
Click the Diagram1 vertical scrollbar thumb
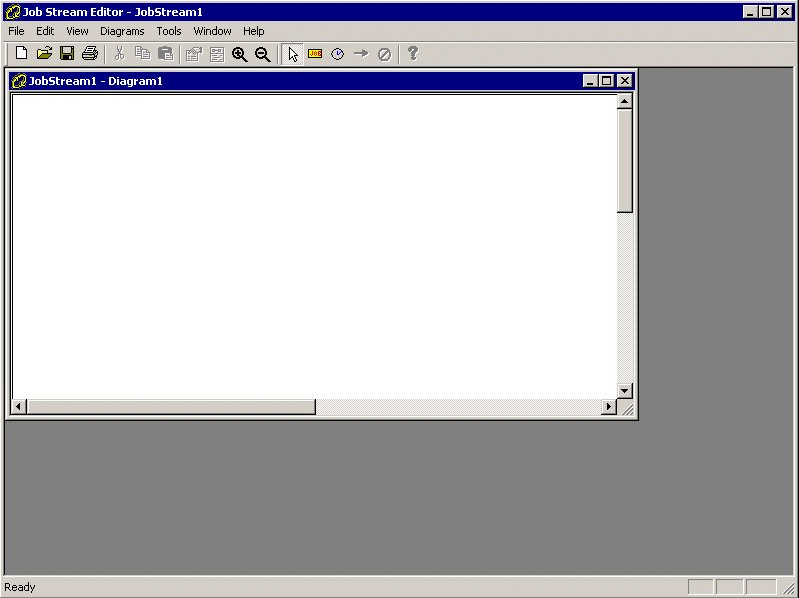click(625, 160)
